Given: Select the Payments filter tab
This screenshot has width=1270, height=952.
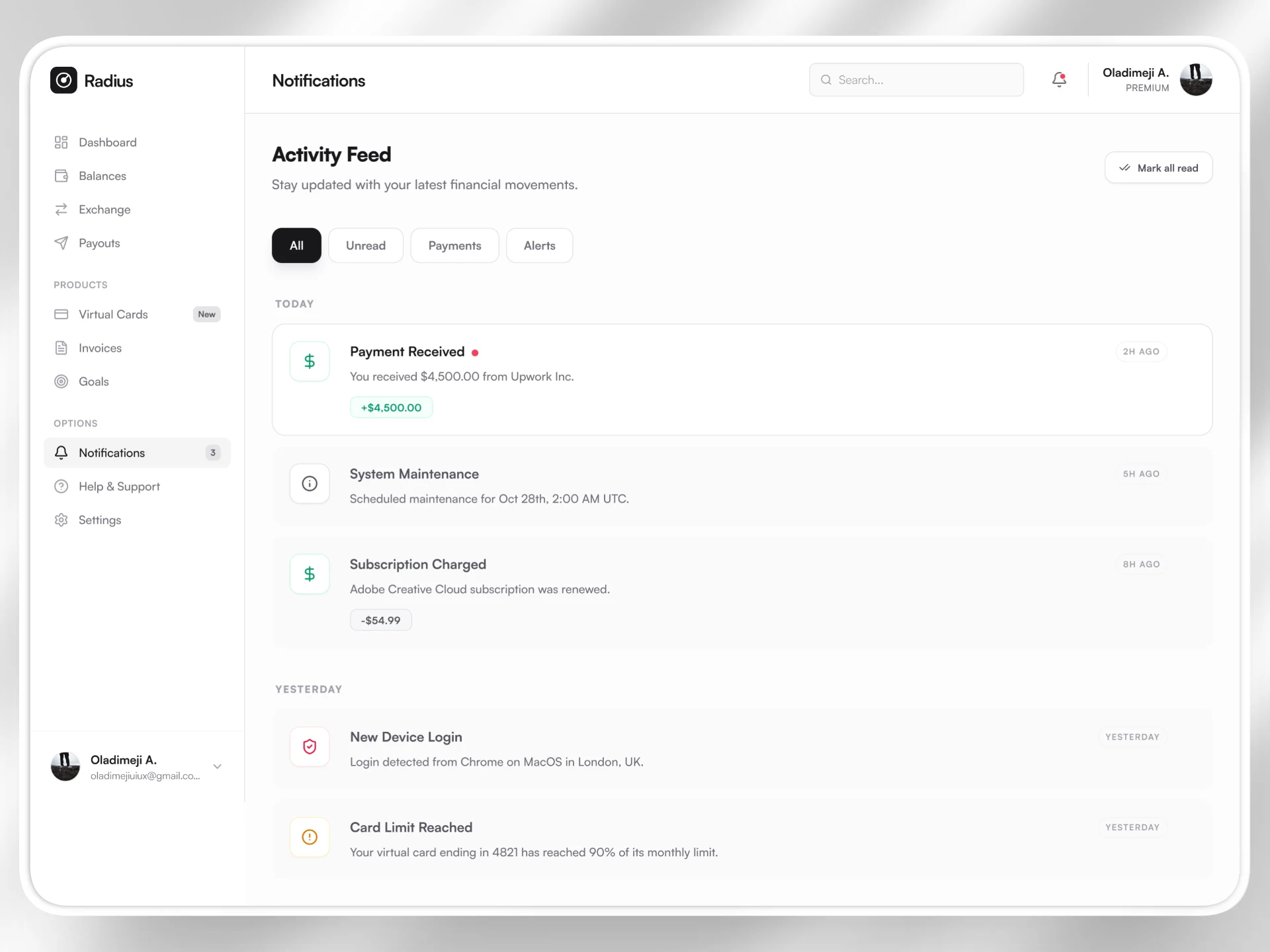Looking at the screenshot, I should (454, 246).
